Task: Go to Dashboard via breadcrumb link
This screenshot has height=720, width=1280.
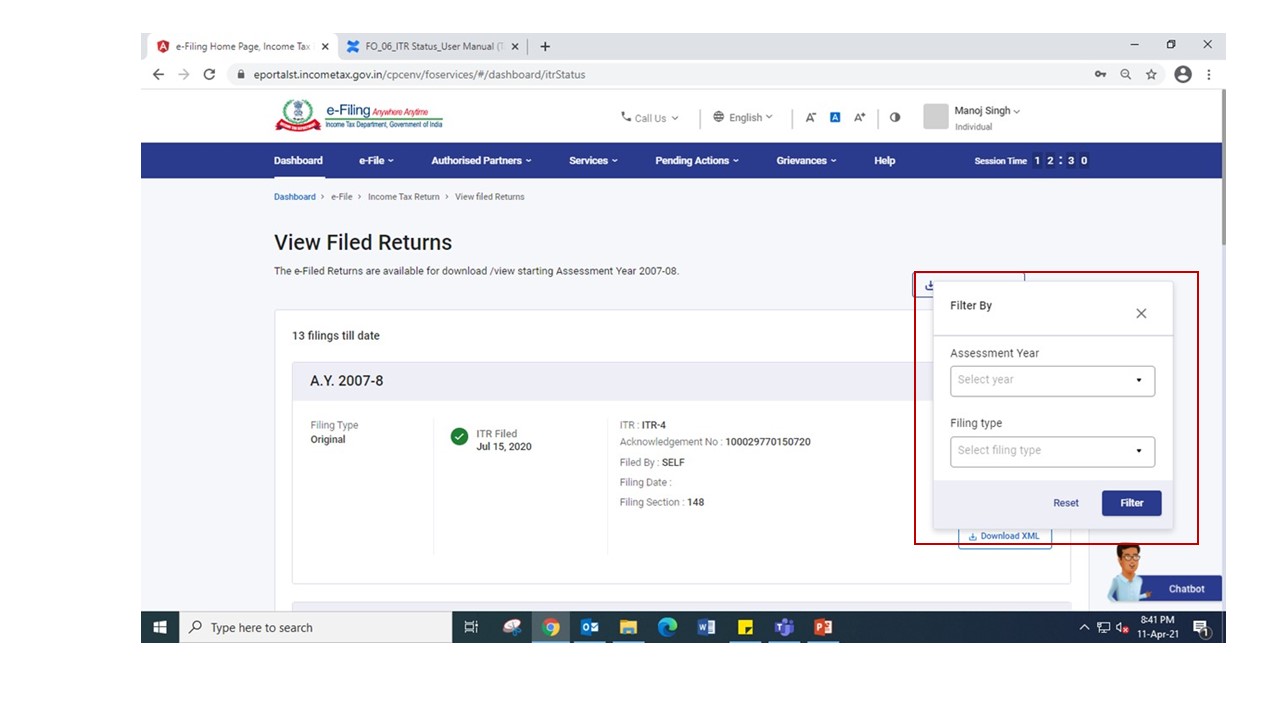Action: pos(294,197)
